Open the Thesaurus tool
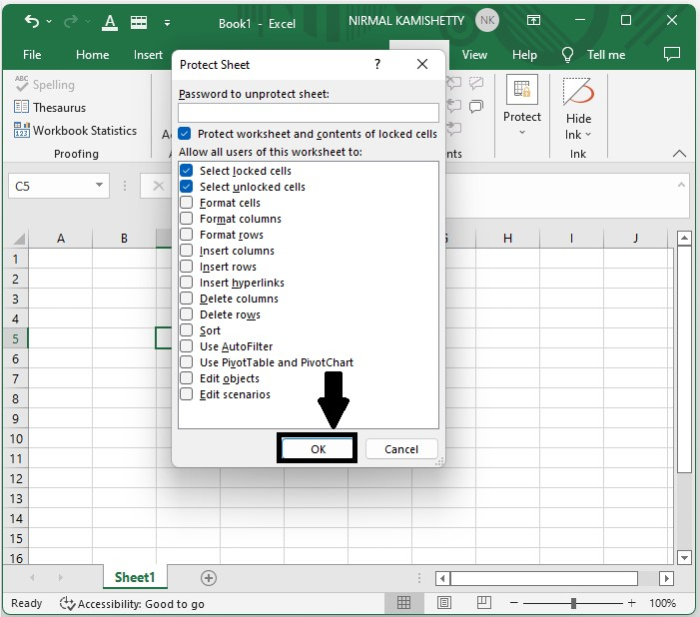 pos(50,107)
